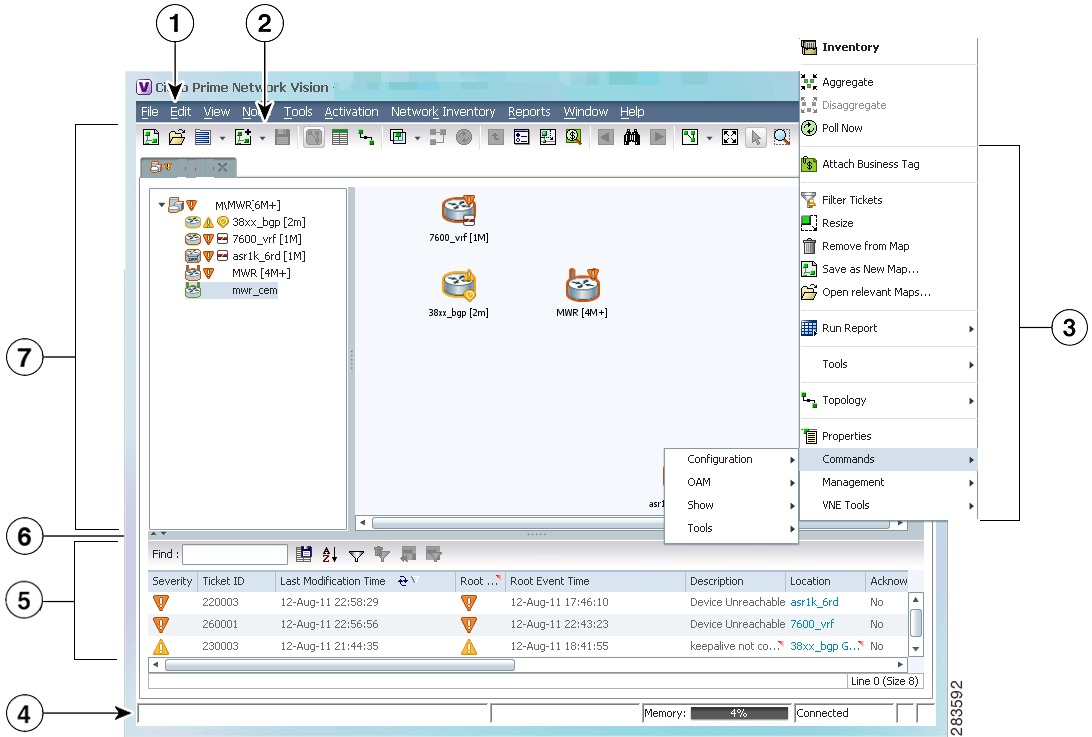
Task: Expand the OAM submenu
Action: tap(731, 482)
